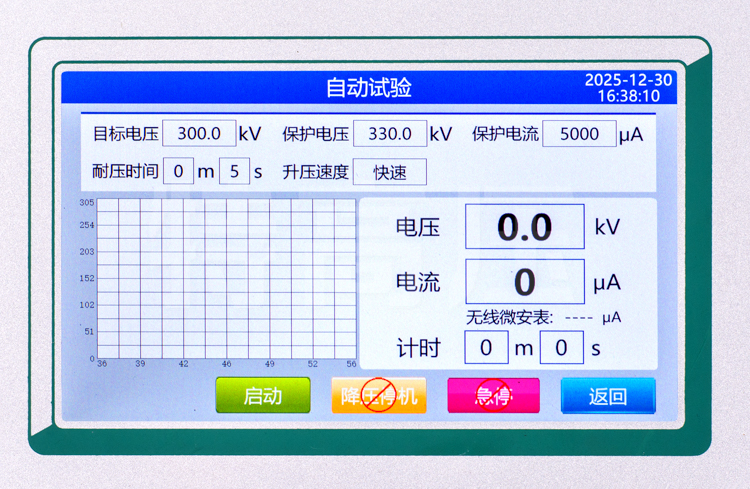Viewport: 750px width, 489px height.
Task: Tap the 自动试验 title in header
Action: 368,88
